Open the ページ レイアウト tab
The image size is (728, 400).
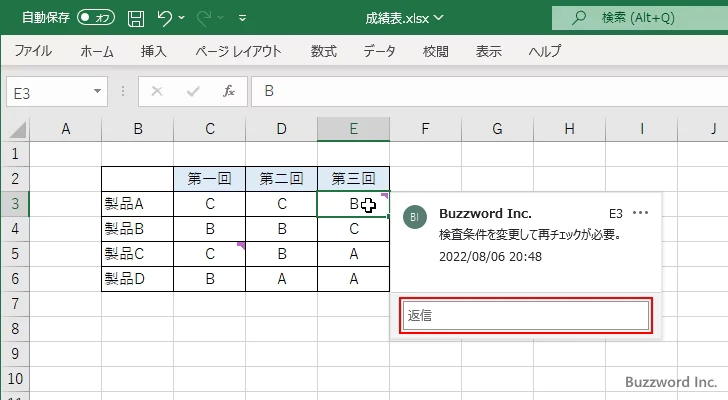click(239, 51)
